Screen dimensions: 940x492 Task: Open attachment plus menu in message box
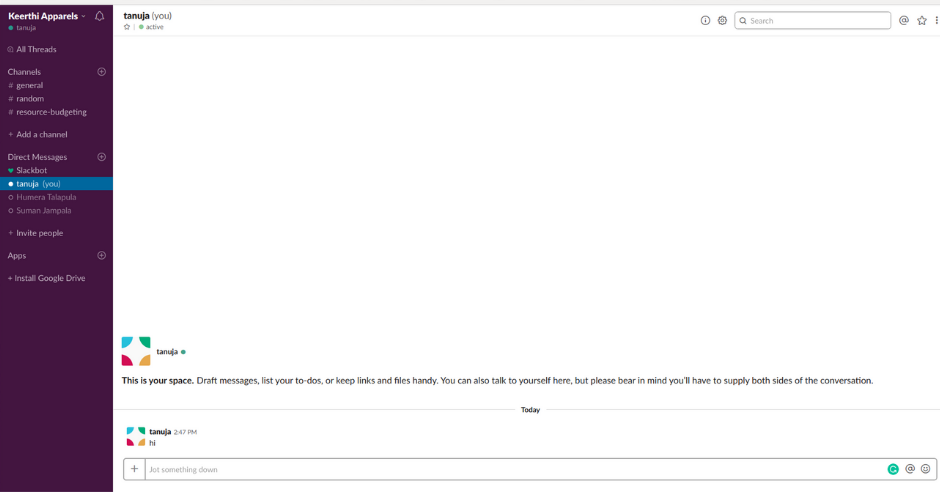(x=134, y=469)
